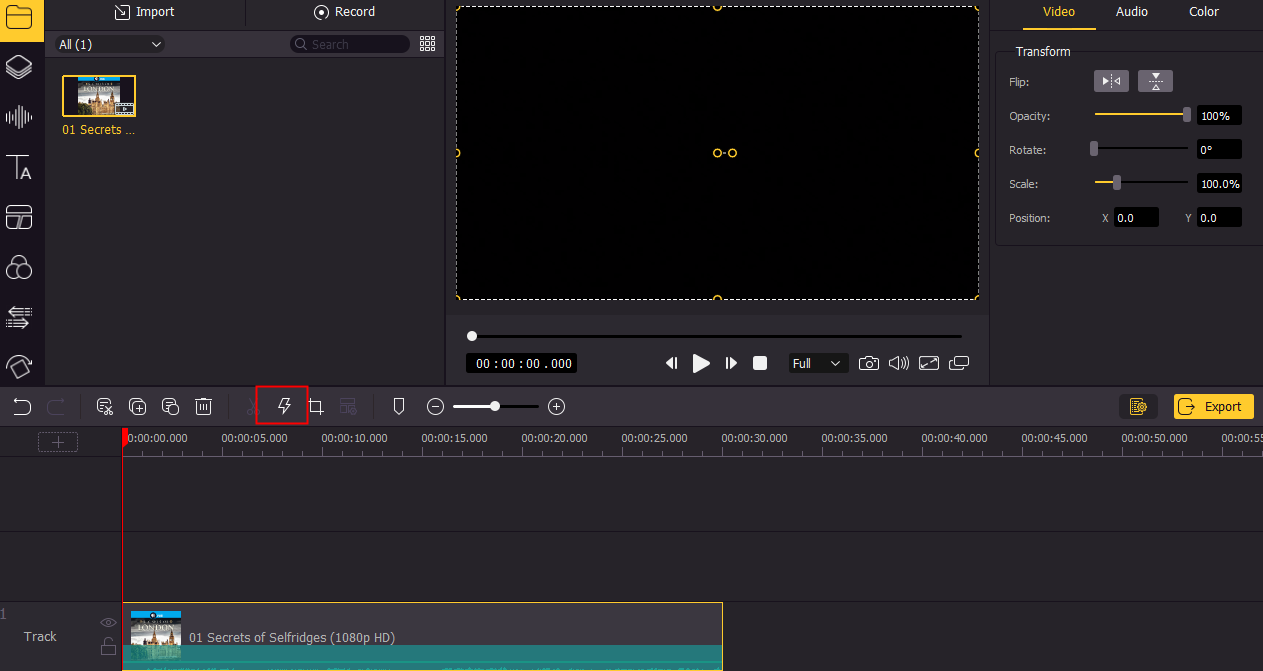Click the copy-circle toolbar icon
The height and width of the screenshot is (671, 1263).
click(x=170, y=407)
